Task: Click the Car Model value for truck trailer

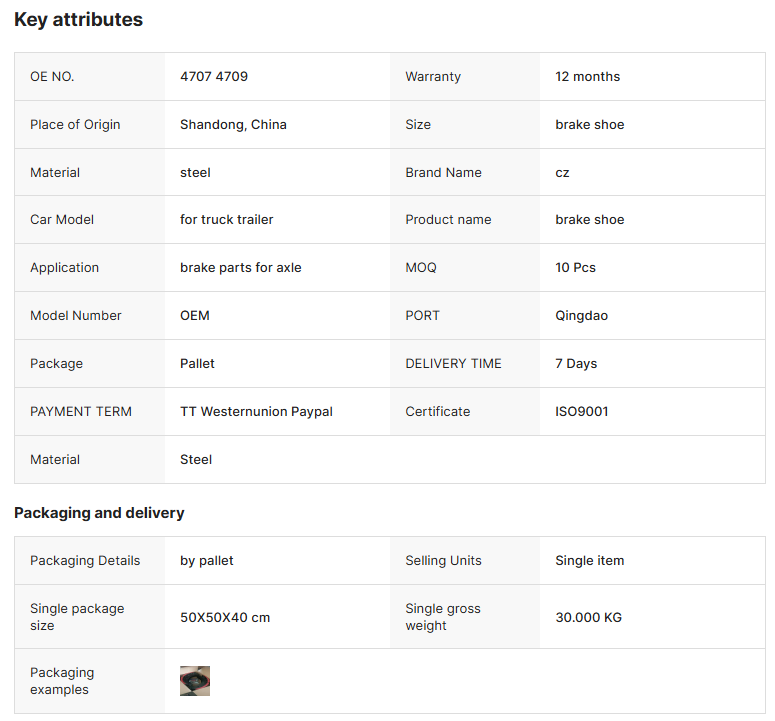Action: (x=226, y=219)
